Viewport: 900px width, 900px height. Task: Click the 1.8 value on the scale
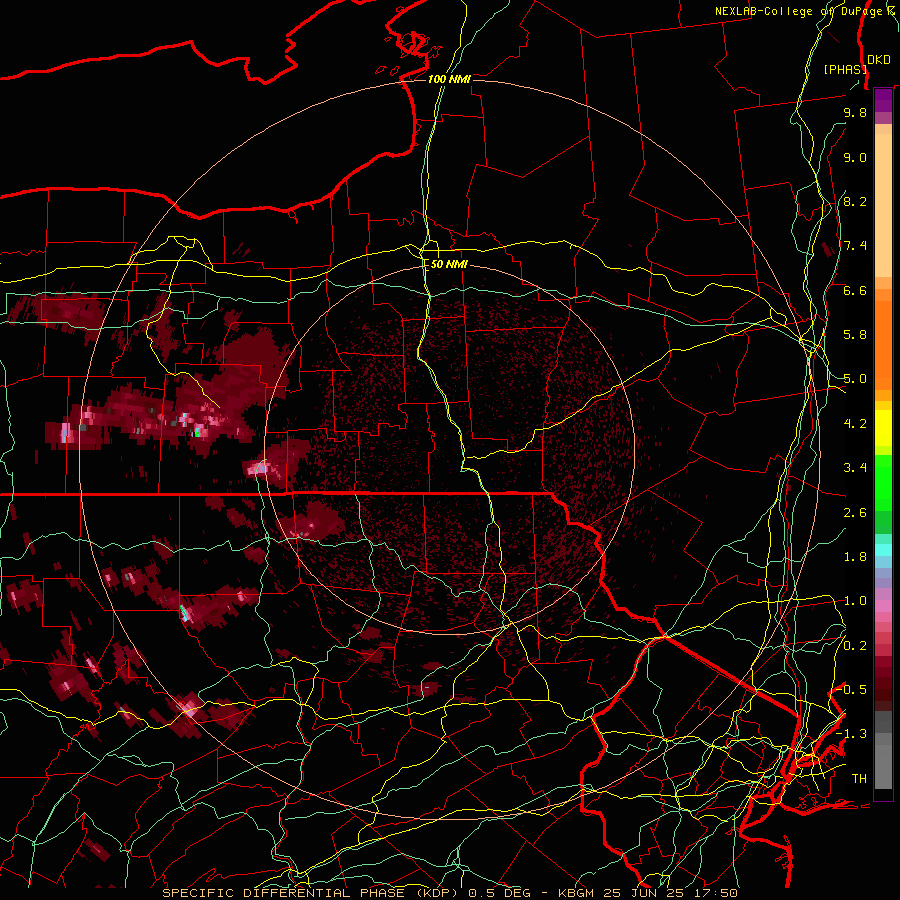pyautogui.click(x=855, y=557)
